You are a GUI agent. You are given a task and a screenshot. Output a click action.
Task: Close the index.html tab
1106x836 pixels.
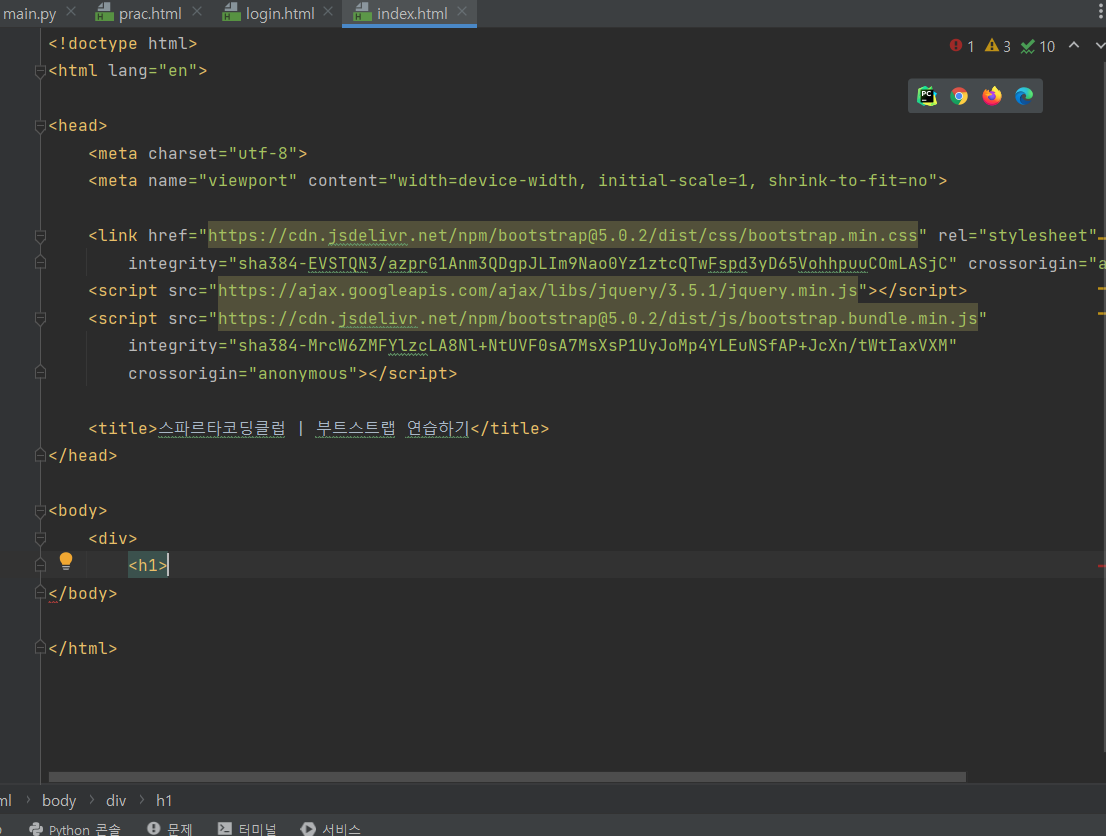click(x=461, y=11)
